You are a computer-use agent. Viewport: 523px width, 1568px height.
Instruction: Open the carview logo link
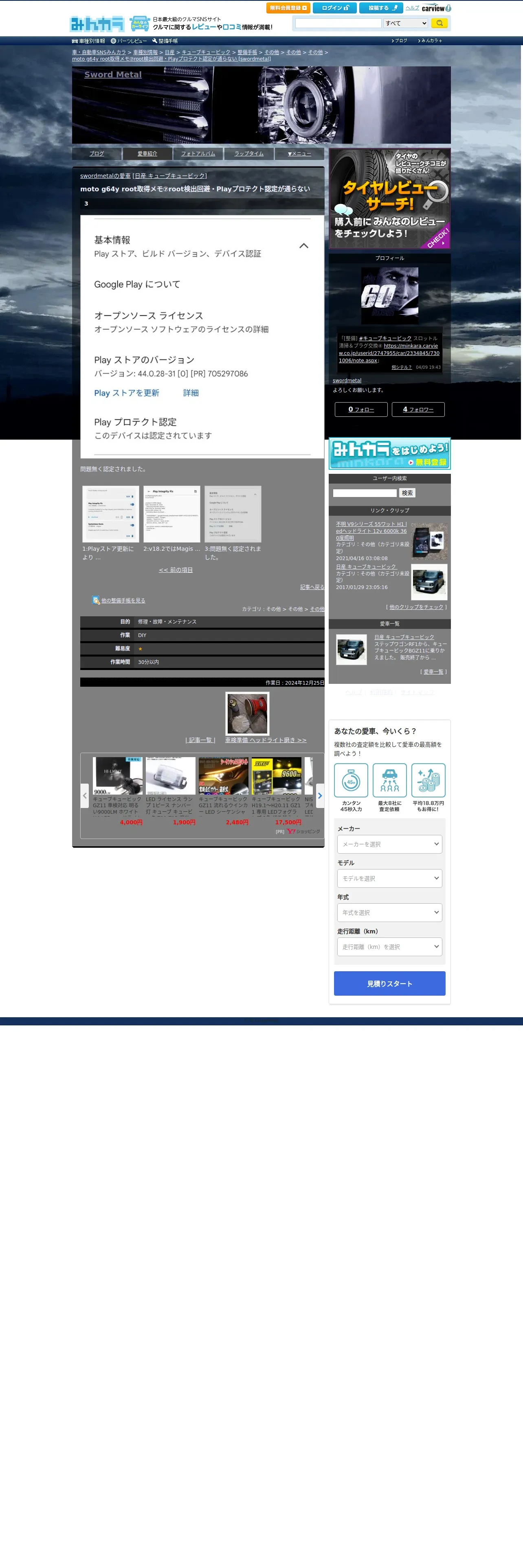point(437,8)
